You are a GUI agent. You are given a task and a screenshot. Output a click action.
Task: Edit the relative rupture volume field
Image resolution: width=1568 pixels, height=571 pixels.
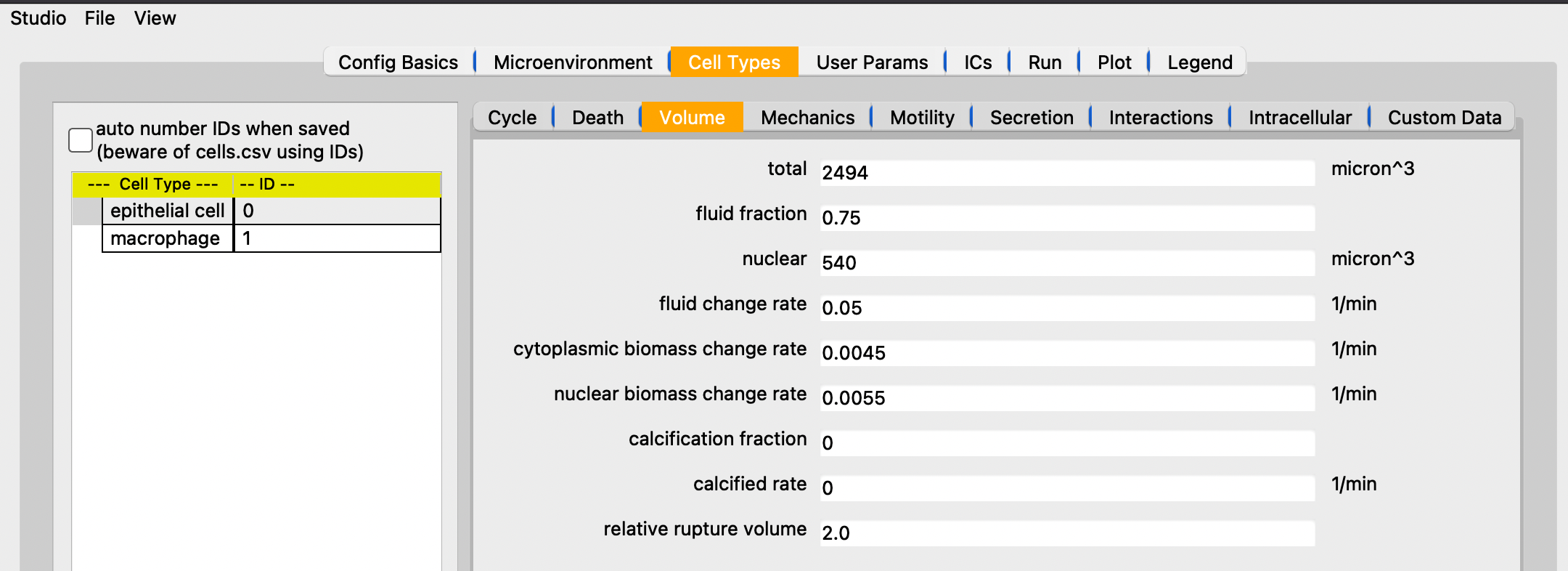coord(1067,533)
